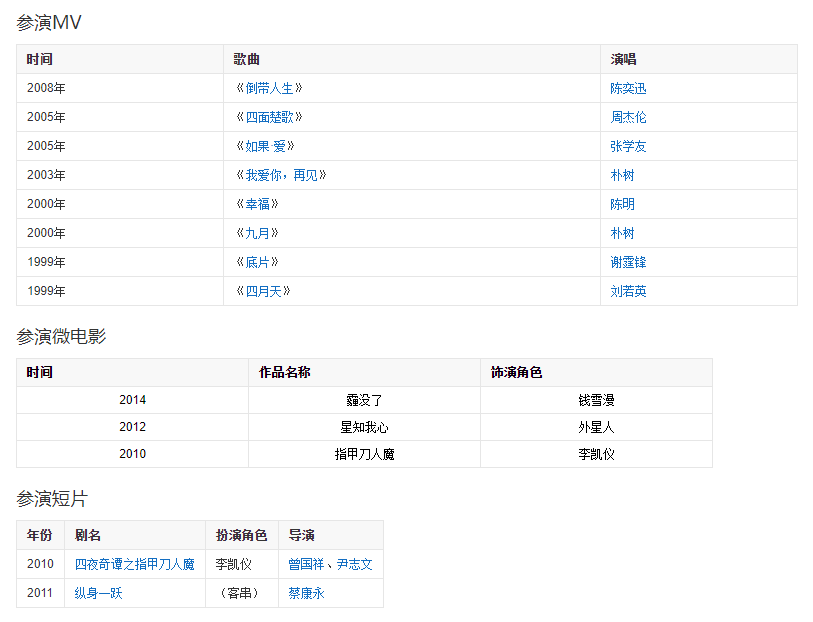The height and width of the screenshot is (622, 813).
Task: Click the director link 曾国祥
Action: coord(306,564)
